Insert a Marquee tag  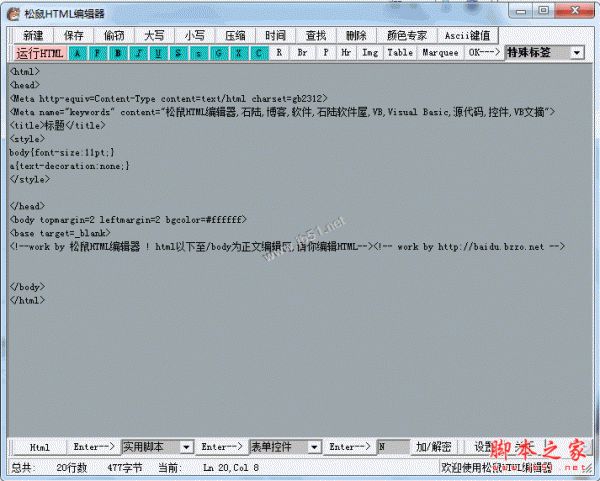pyautogui.click(x=440, y=52)
